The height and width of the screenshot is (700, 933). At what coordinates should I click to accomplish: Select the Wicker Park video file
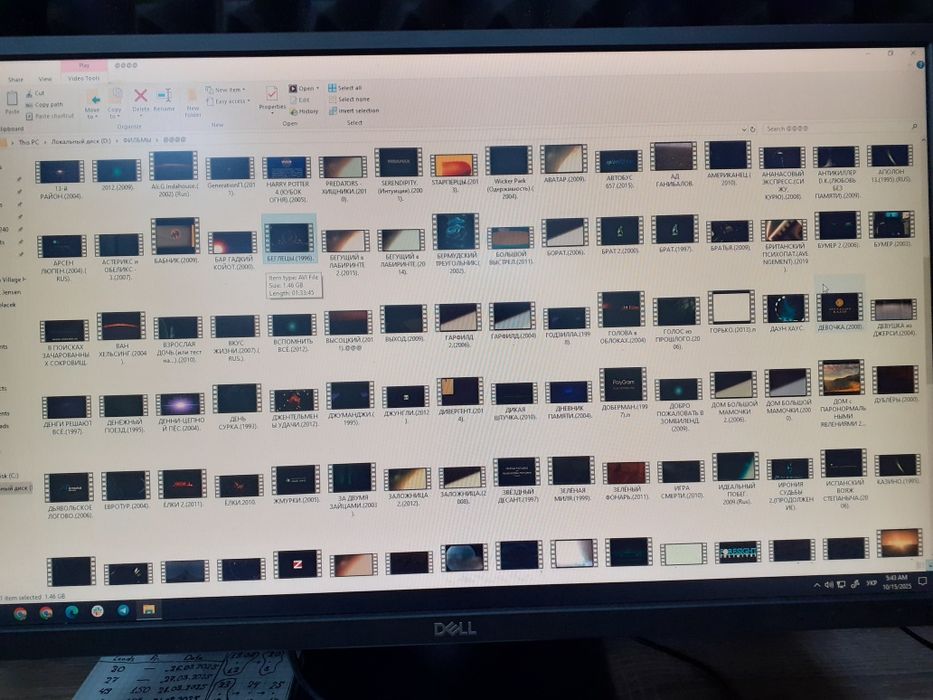[509, 172]
